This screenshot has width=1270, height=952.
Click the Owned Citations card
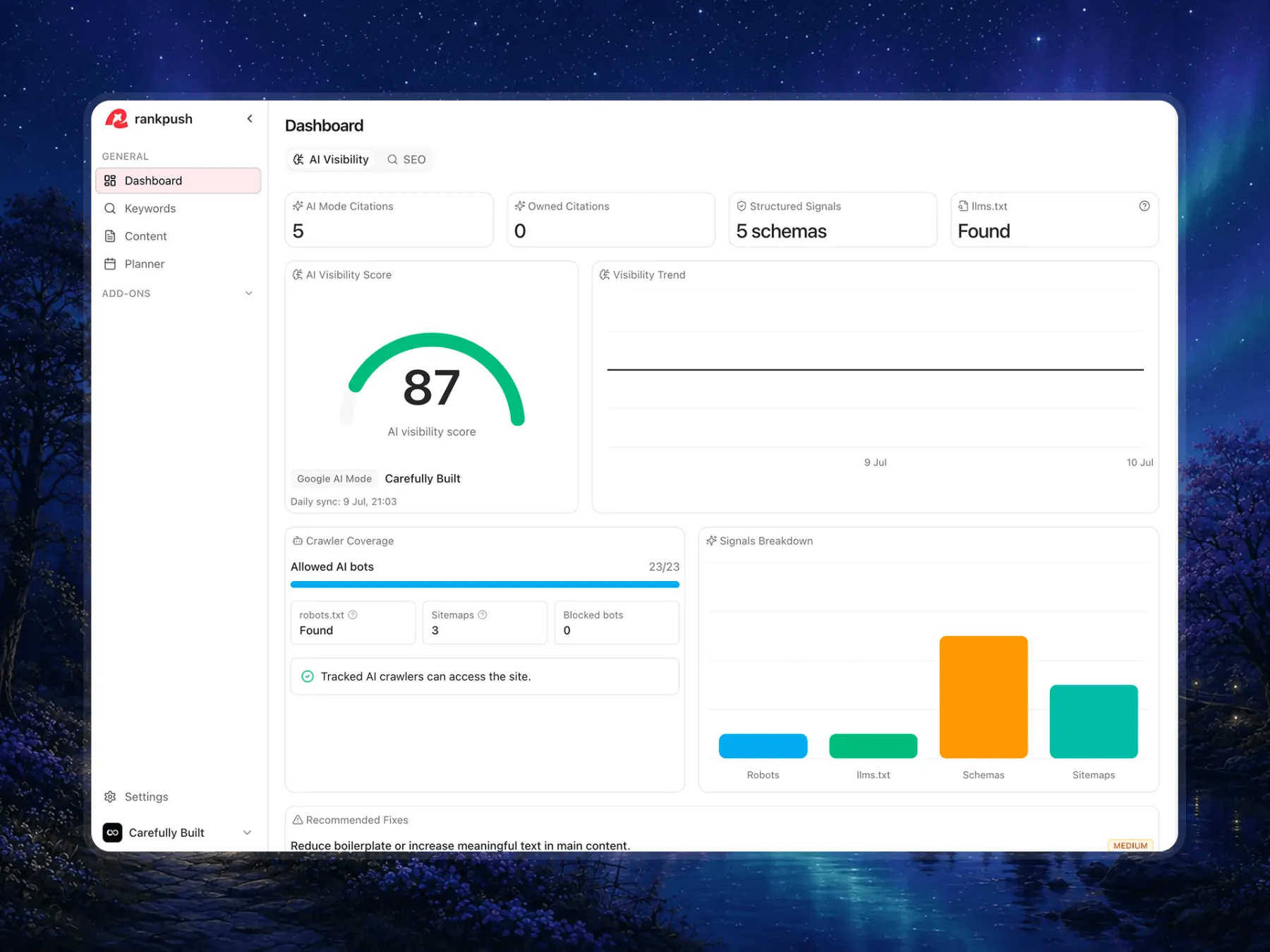611,219
